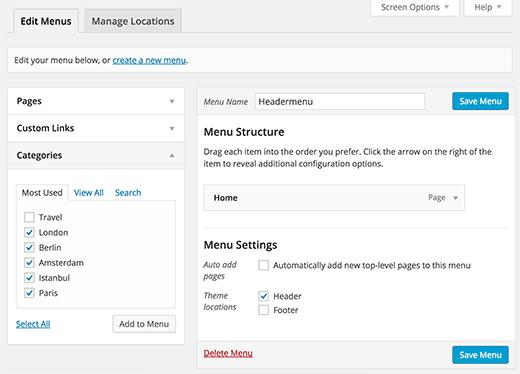The width and height of the screenshot is (520, 374).
Task: Click the Add to Menu button
Action: coord(144,324)
